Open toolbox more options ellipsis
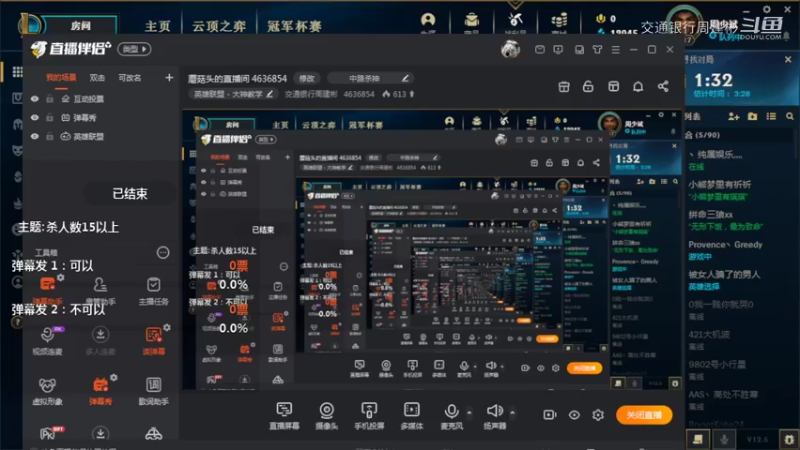This screenshot has width=800, height=450. pos(163,253)
